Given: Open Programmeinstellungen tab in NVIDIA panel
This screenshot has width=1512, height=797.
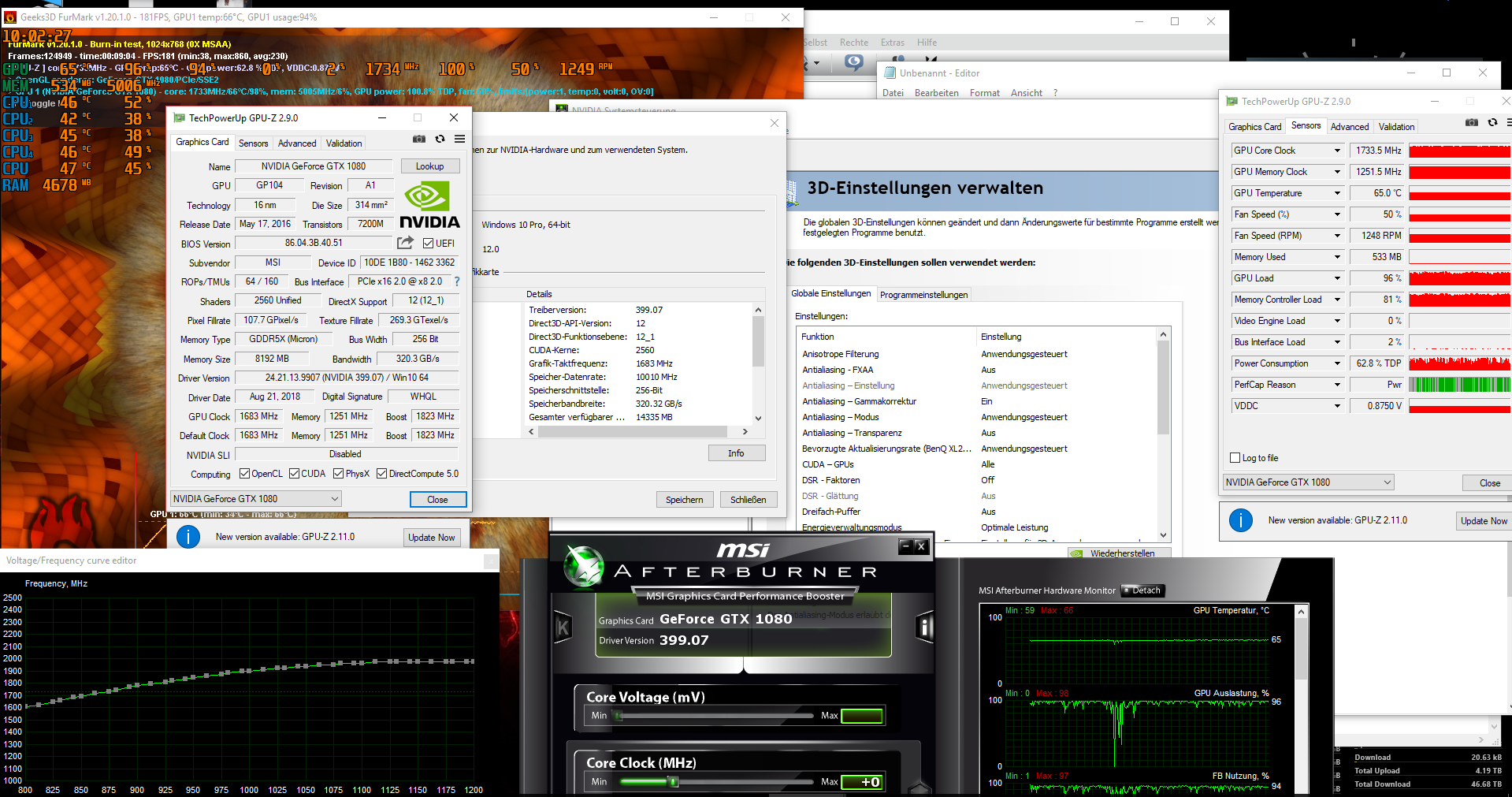Looking at the screenshot, I should coord(923,295).
